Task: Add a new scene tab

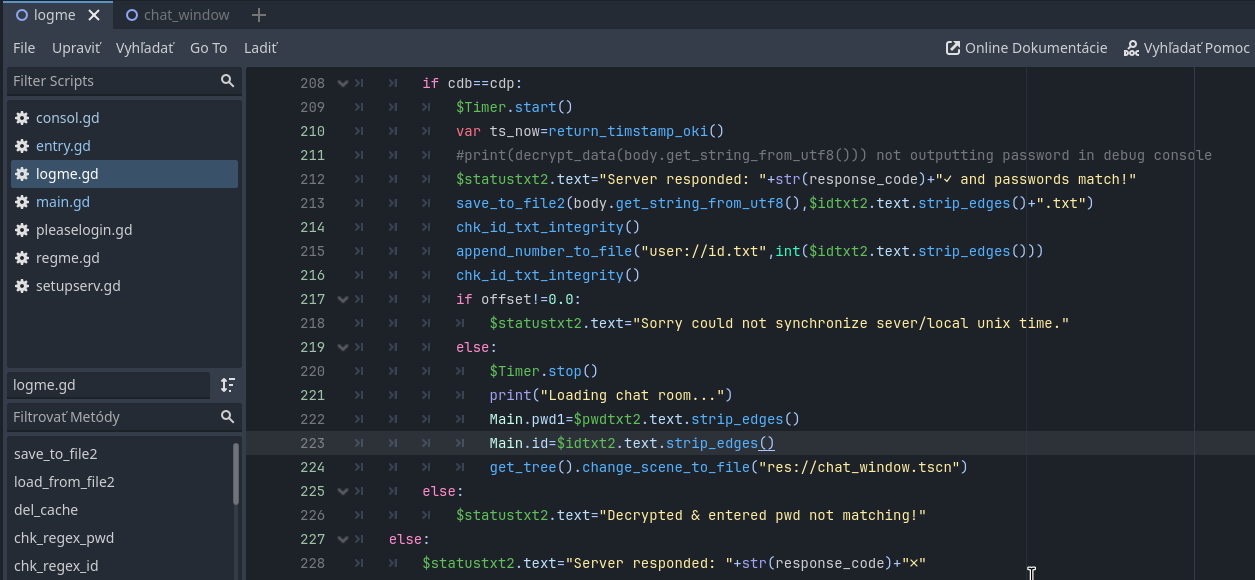Action: click(259, 15)
